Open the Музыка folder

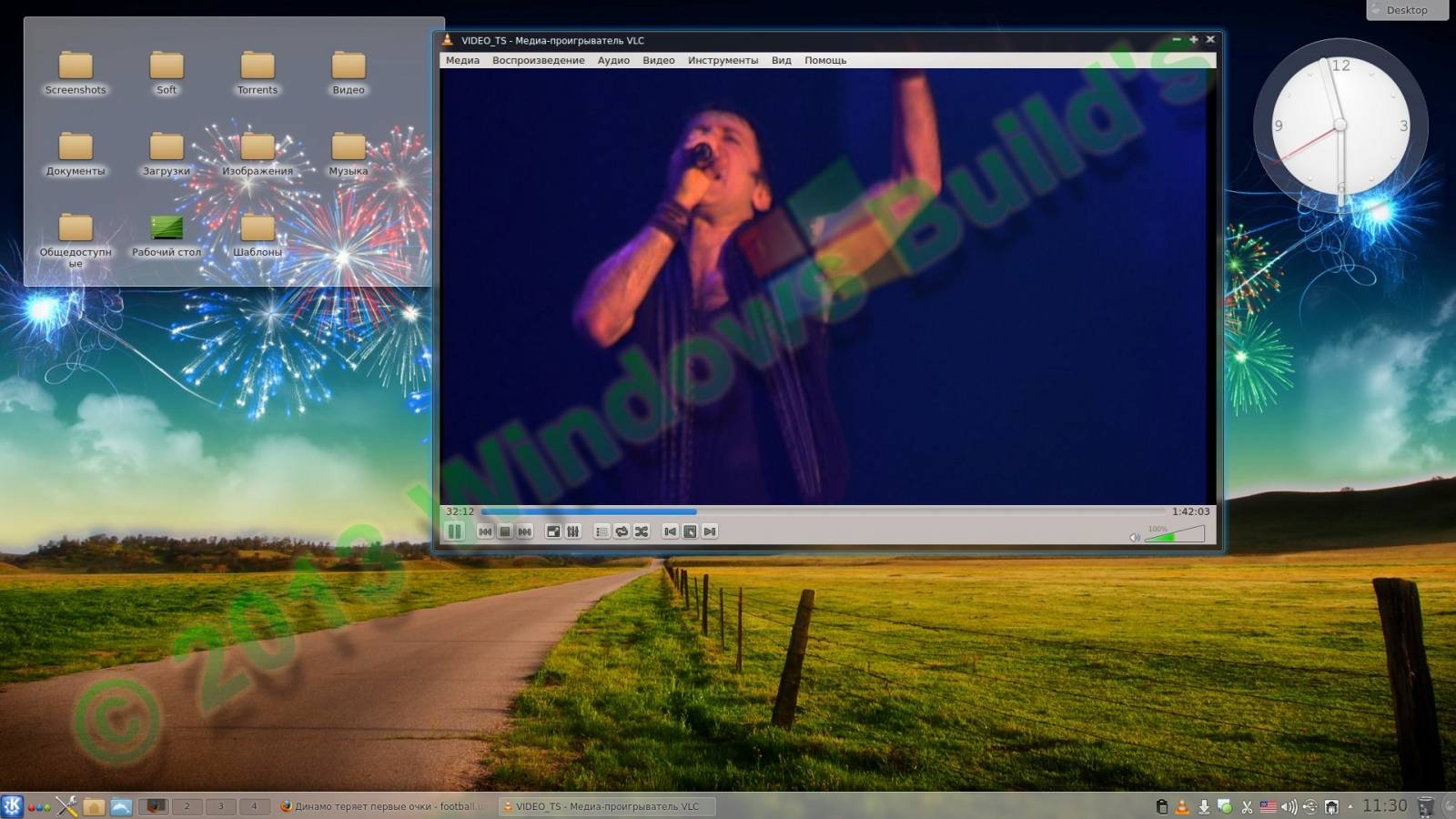[349, 154]
